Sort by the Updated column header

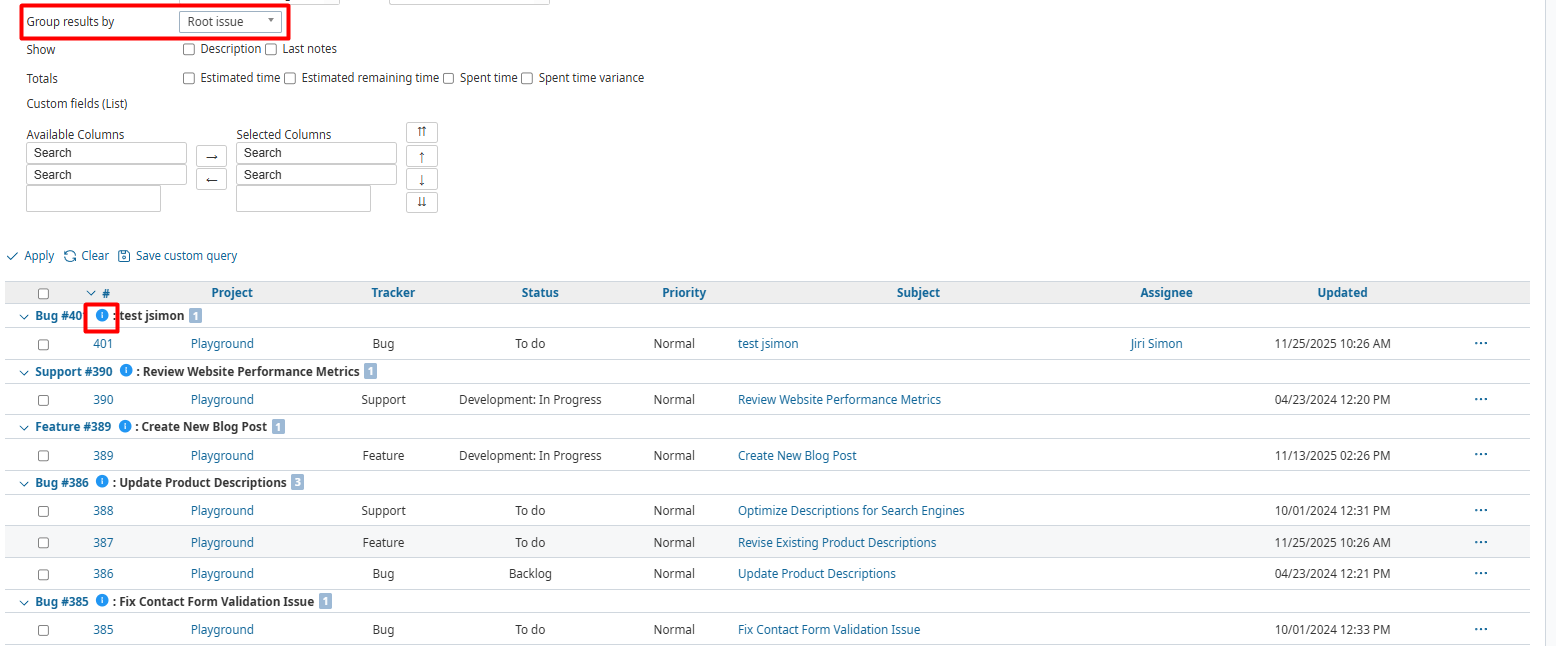point(1342,293)
